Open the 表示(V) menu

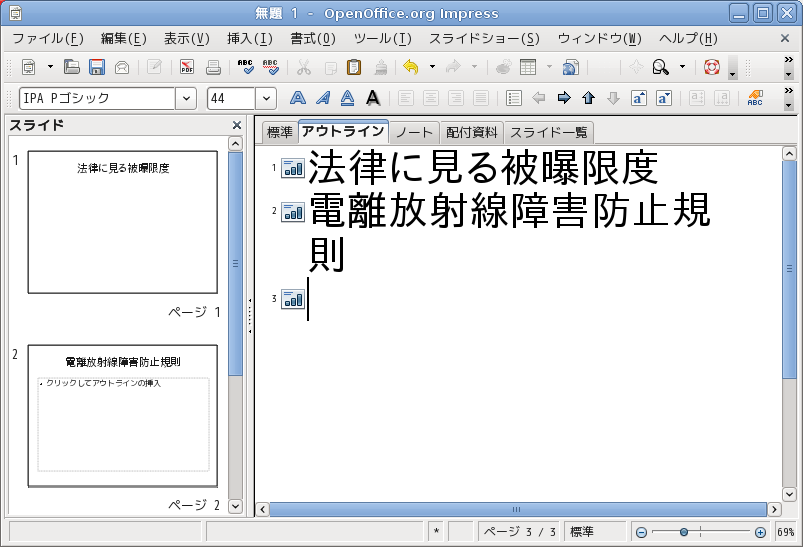pos(186,38)
